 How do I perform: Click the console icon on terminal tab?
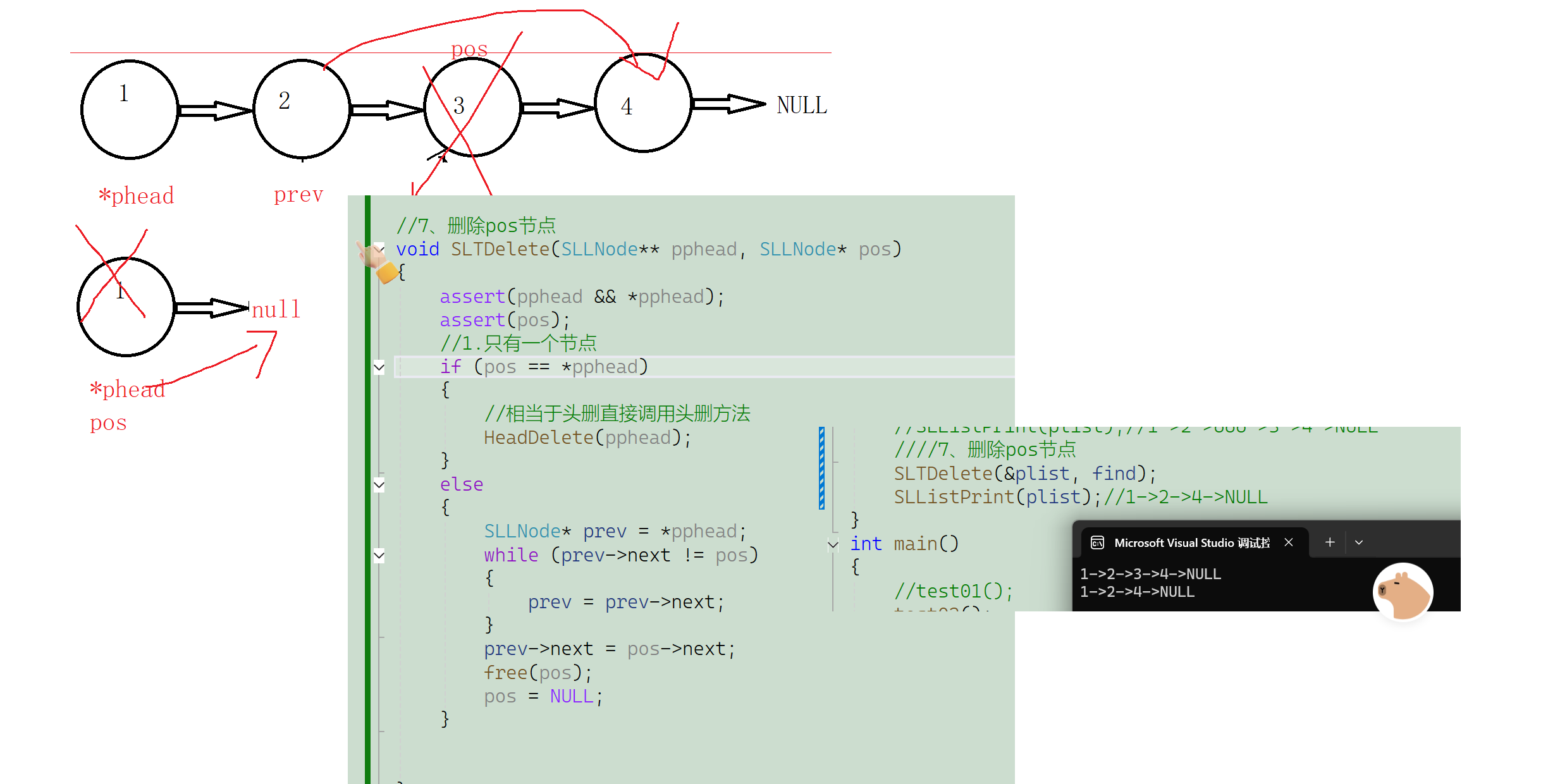tap(1098, 542)
